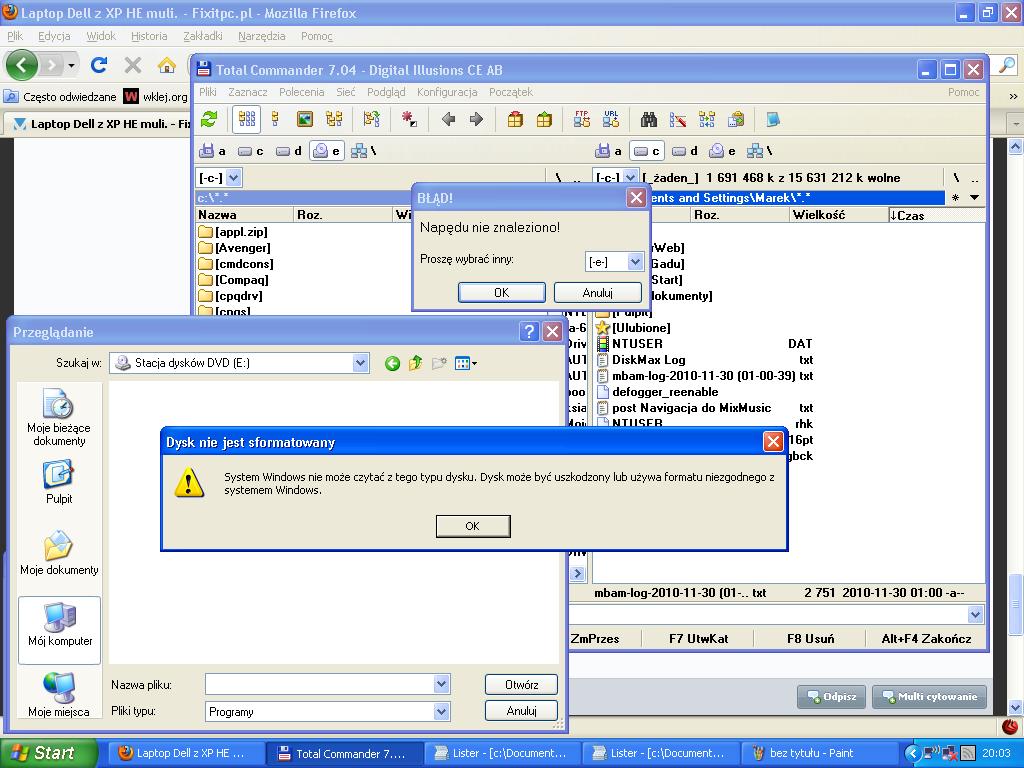Open Moje miejsca in places bar
The image size is (1024, 768).
click(59, 695)
